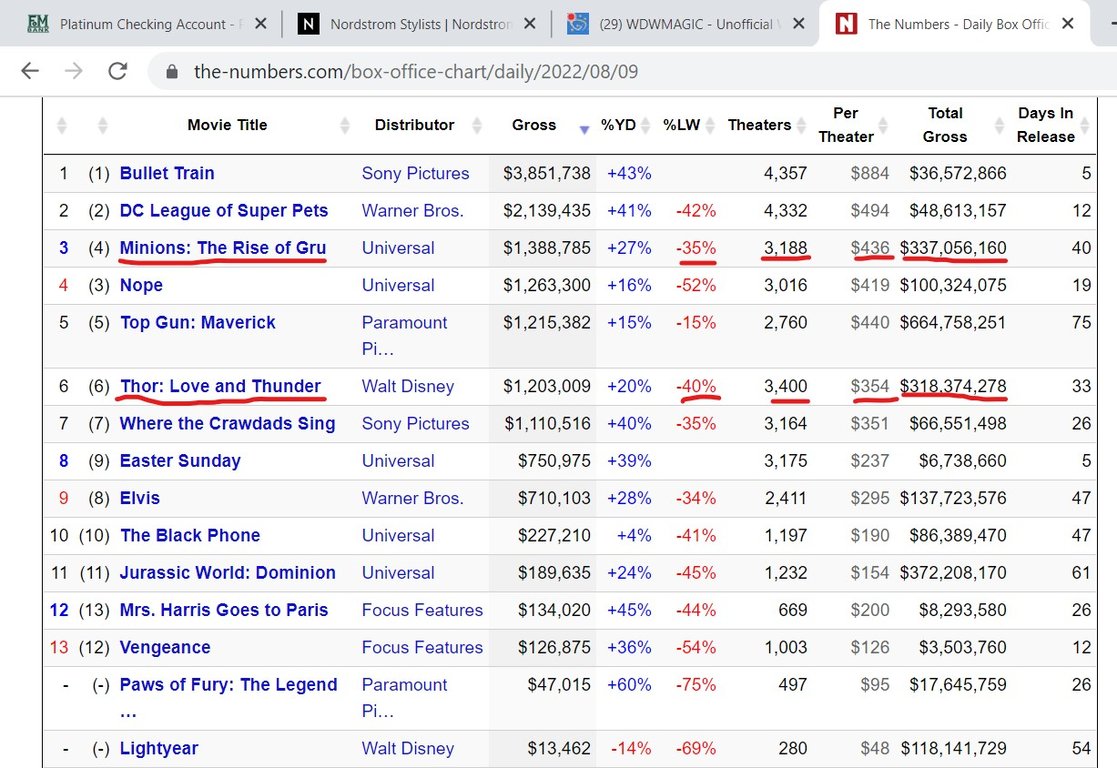Open Where the Crawdads Sing link
This screenshot has width=1117, height=768.
pos(227,424)
